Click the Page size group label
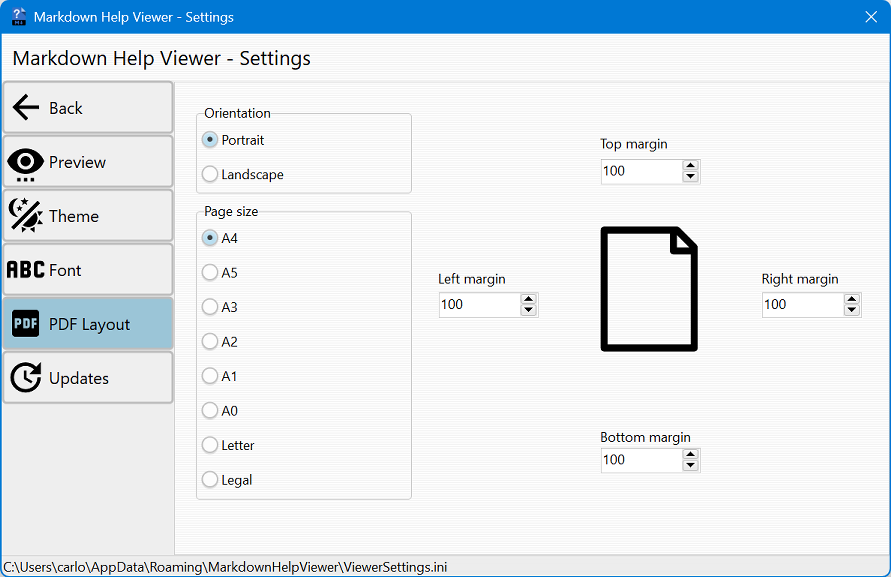This screenshot has height=577, width=891. tap(231, 211)
